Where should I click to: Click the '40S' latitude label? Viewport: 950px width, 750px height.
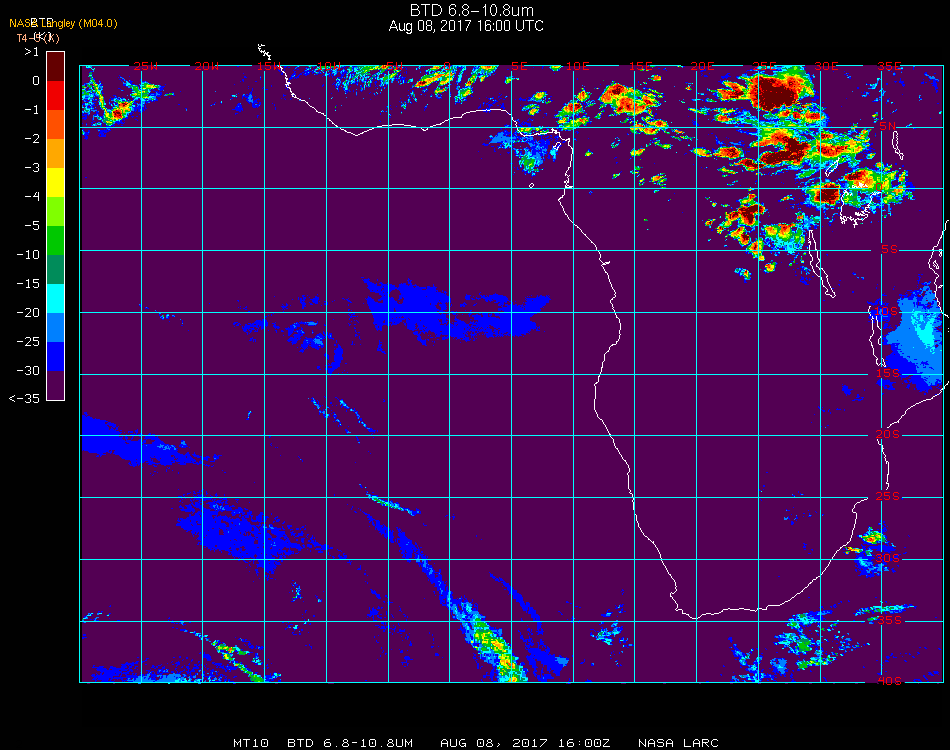point(889,682)
